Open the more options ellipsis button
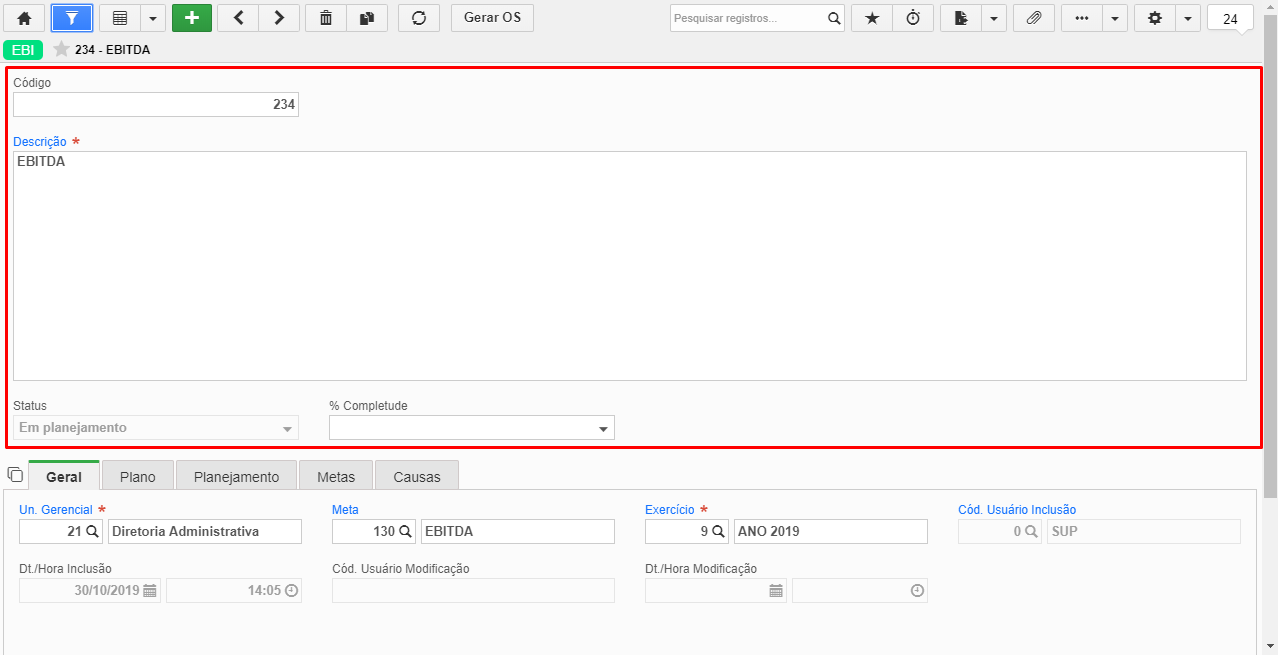Viewport: 1278px width, 655px height. click(x=1081, y=18)
